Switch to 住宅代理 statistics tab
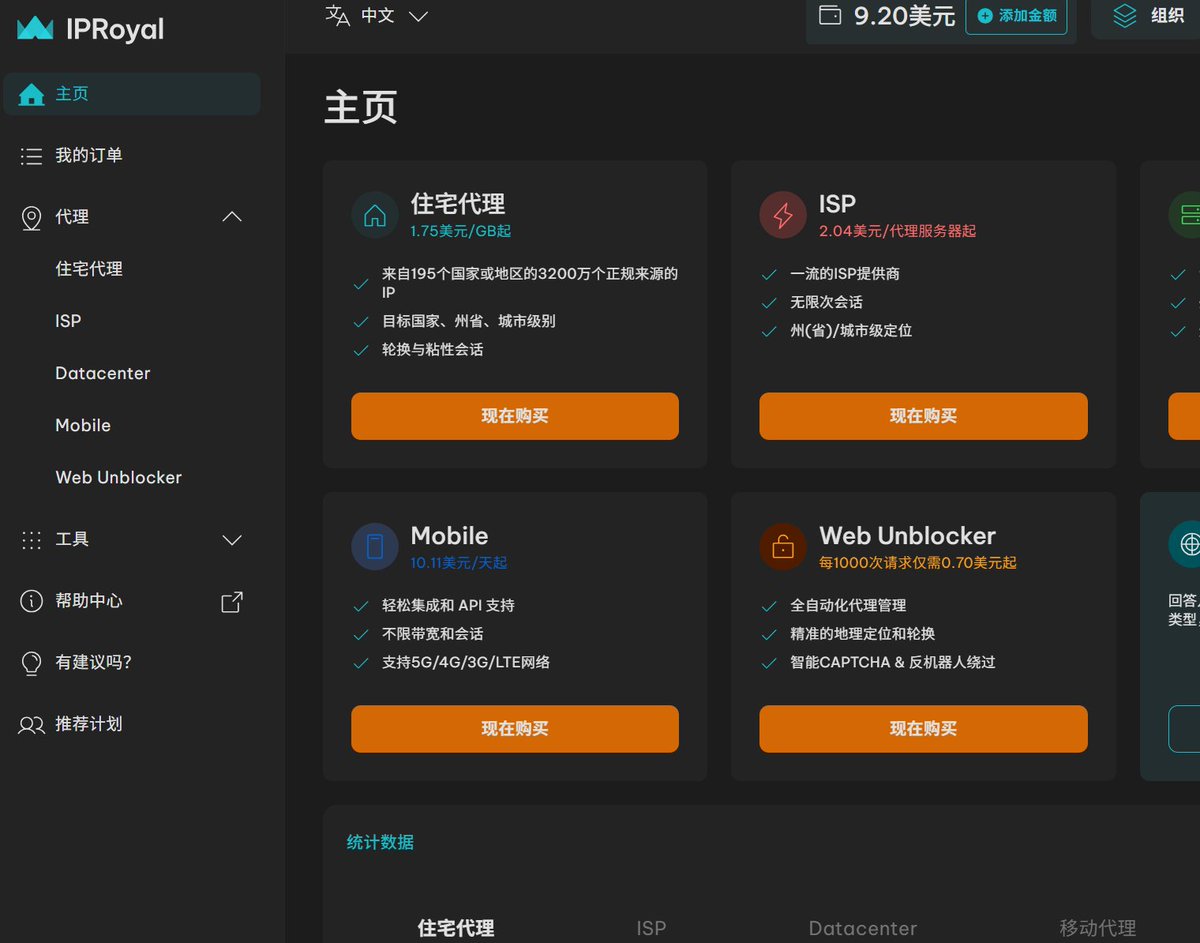Screen dimensions: 1200x943 click(x=456, y=929)
